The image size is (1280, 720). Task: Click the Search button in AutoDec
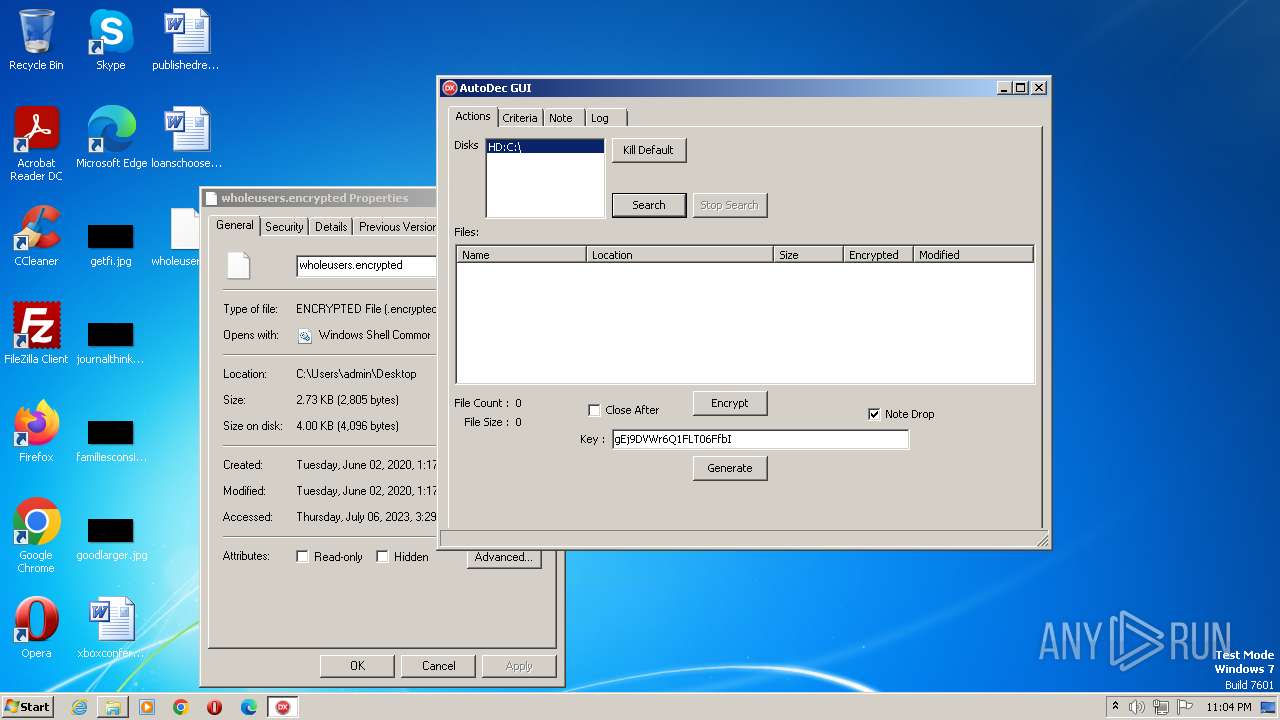(649, 205)
